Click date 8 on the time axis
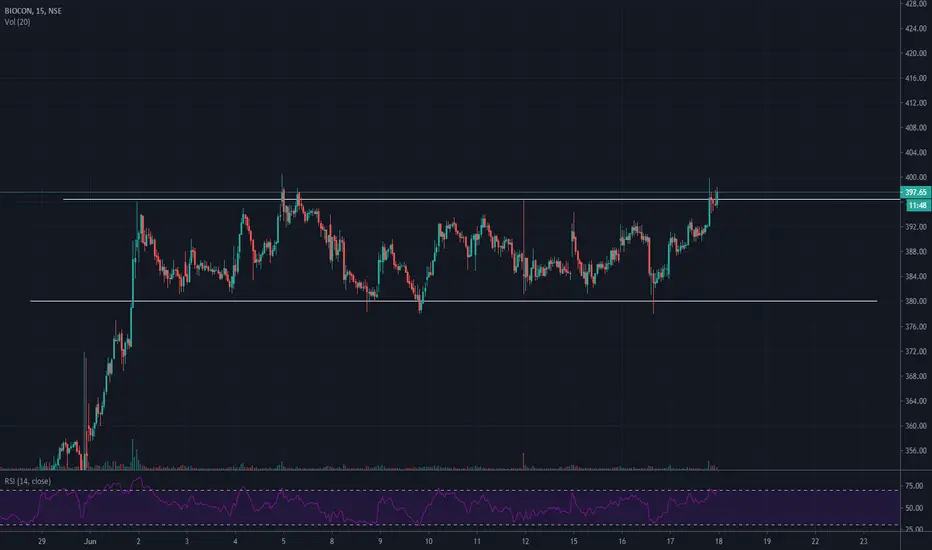 tap(332, 542)
